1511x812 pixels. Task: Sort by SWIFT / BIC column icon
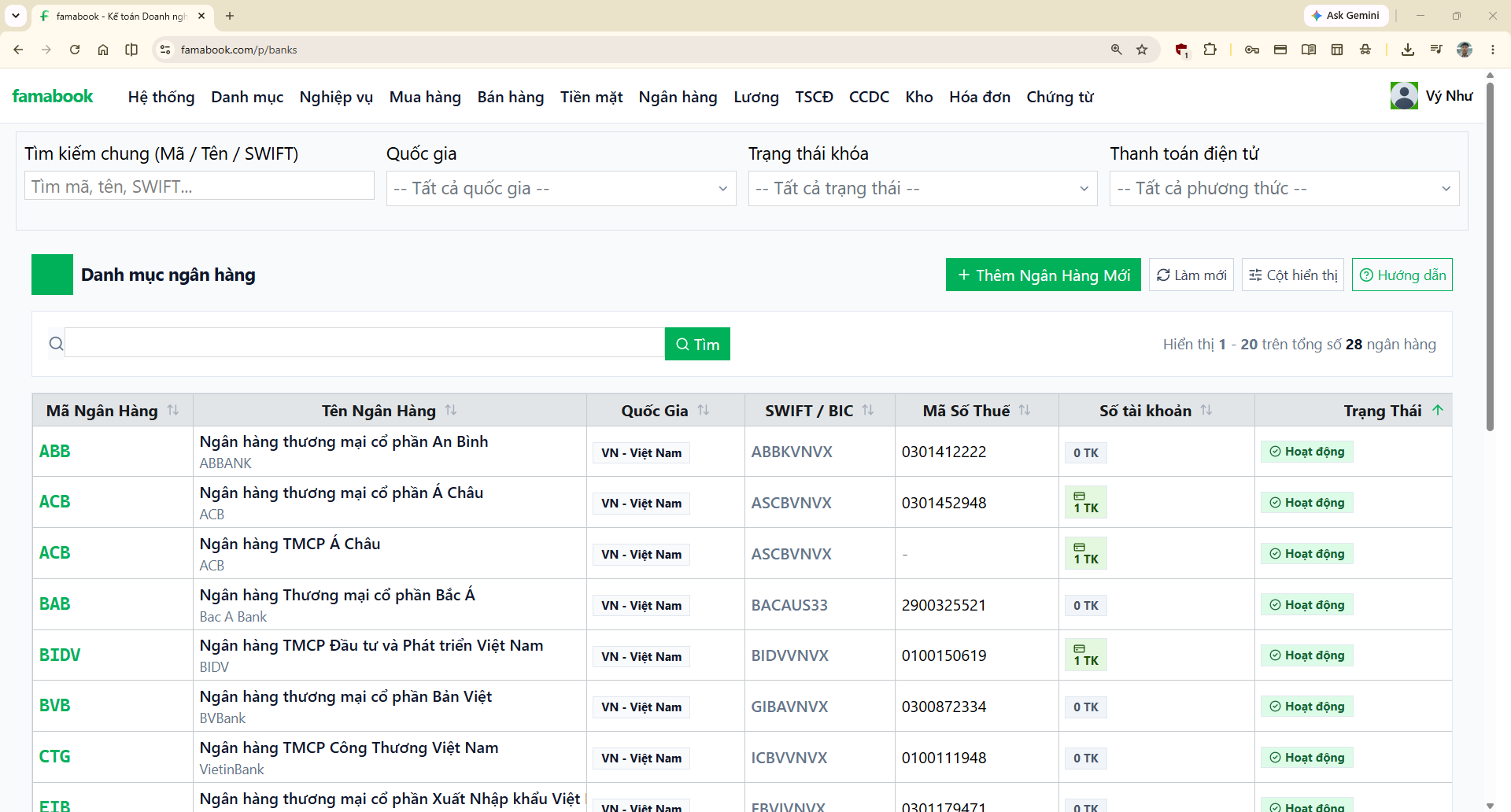pyautogui.click(x=868, y=410)
